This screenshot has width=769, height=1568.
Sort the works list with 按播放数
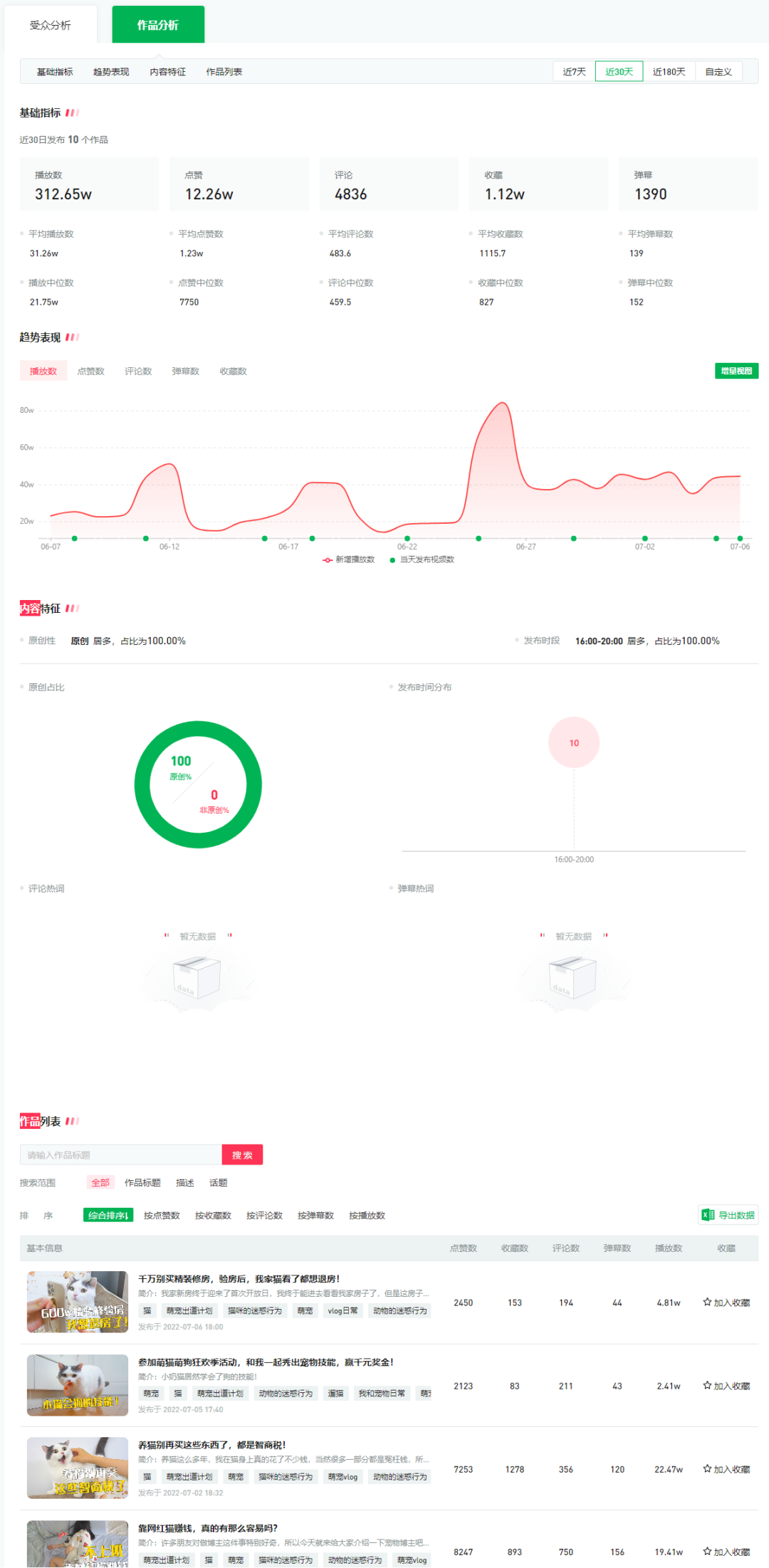click(367, 1215)
